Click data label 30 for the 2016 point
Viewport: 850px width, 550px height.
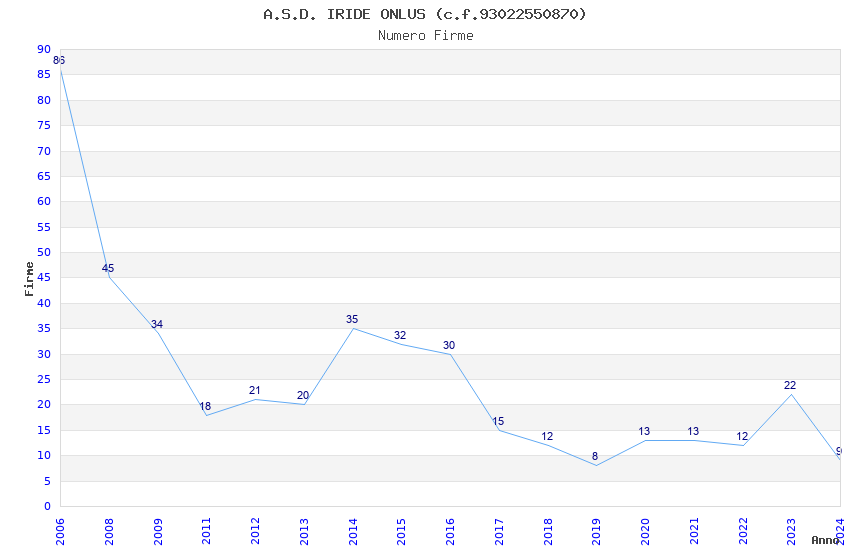[x=449, y=345]
